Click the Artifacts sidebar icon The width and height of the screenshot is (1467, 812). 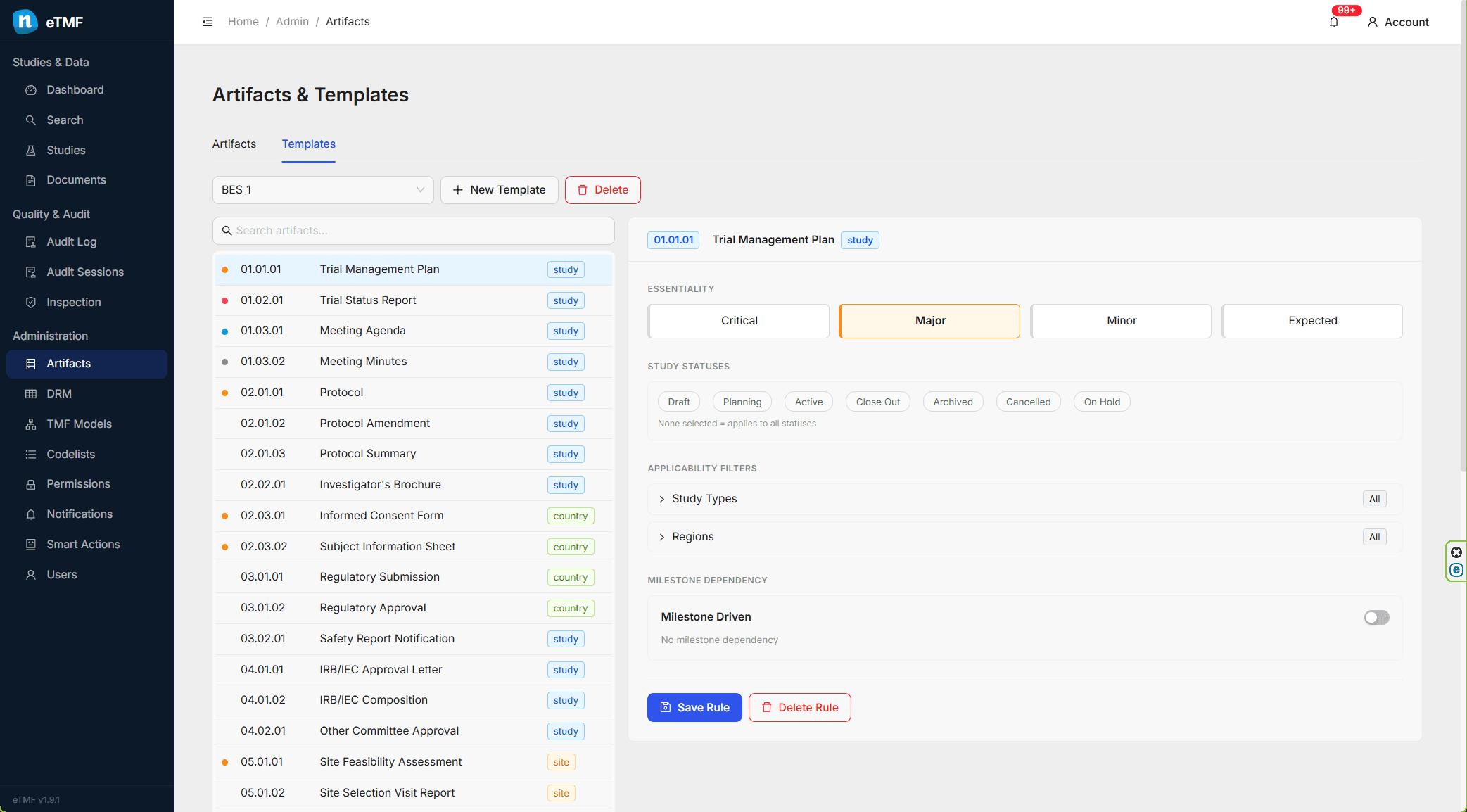31,364
